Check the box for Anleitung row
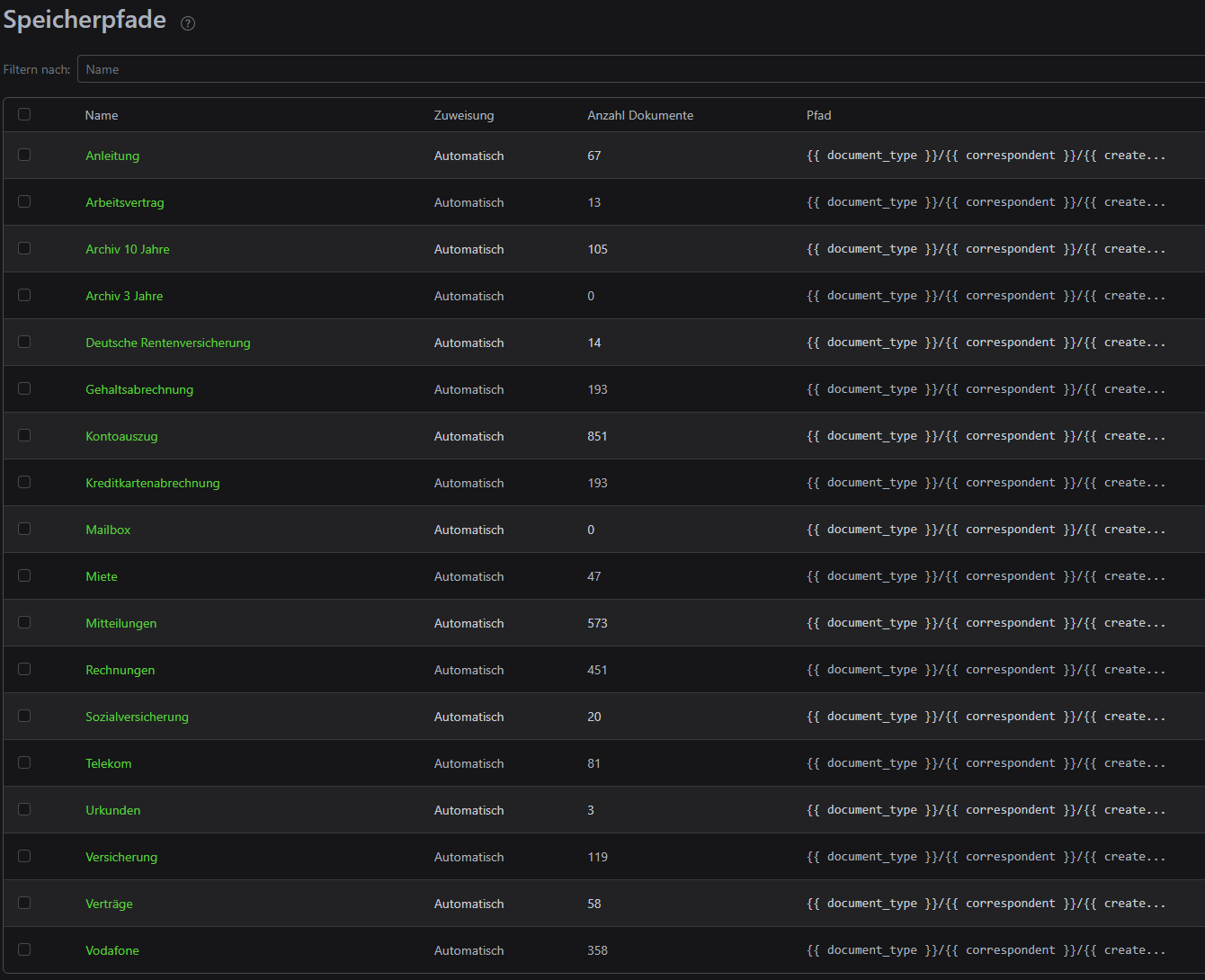The width and height of the screenshot is (1205, 980). 24,155
